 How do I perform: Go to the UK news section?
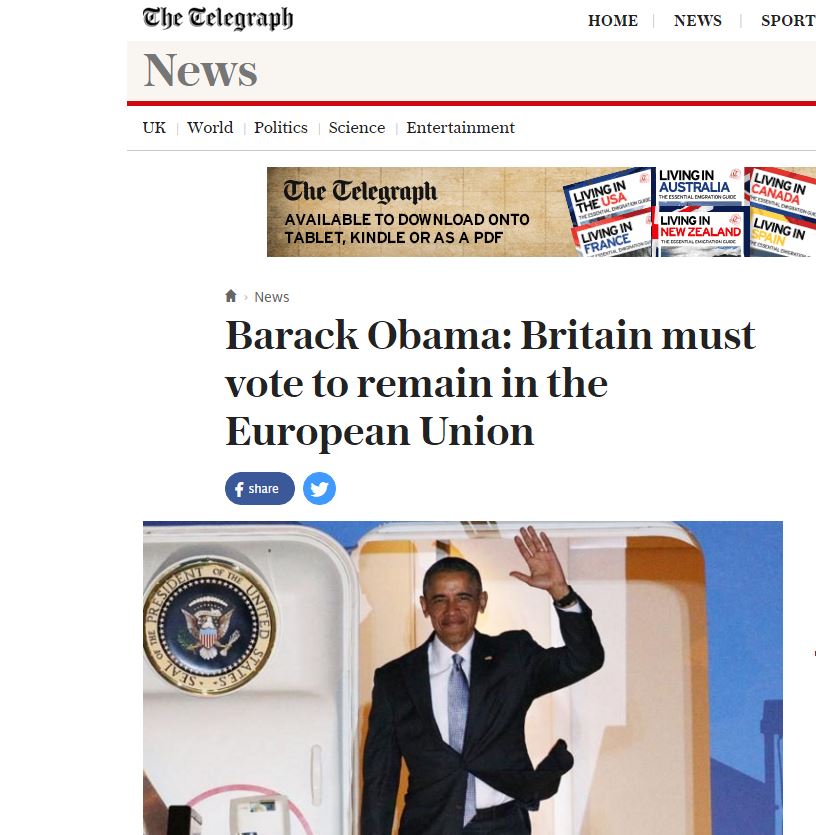[154, 128]
